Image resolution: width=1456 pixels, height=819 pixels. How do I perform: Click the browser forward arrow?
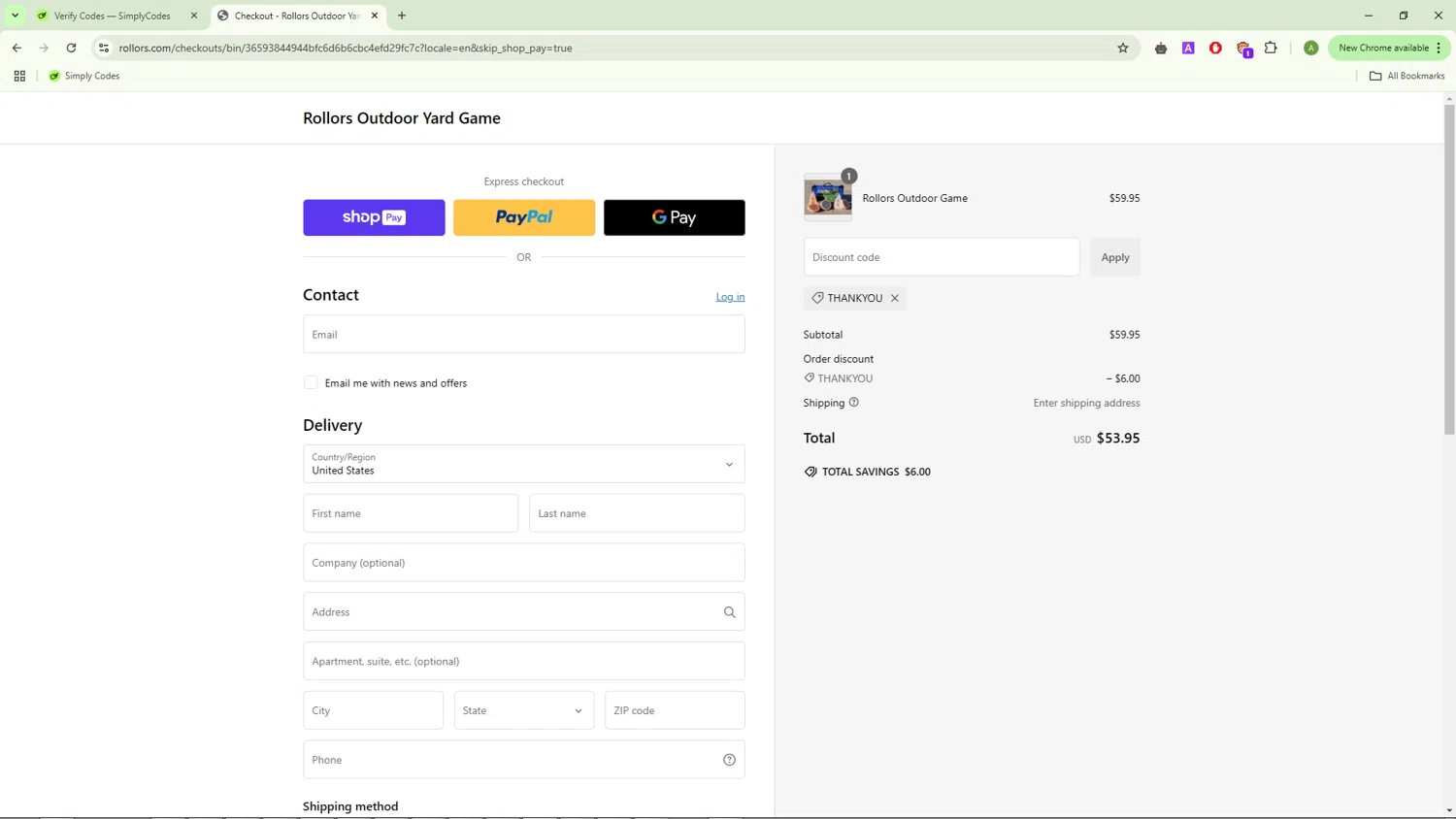[x=44, y=48]
